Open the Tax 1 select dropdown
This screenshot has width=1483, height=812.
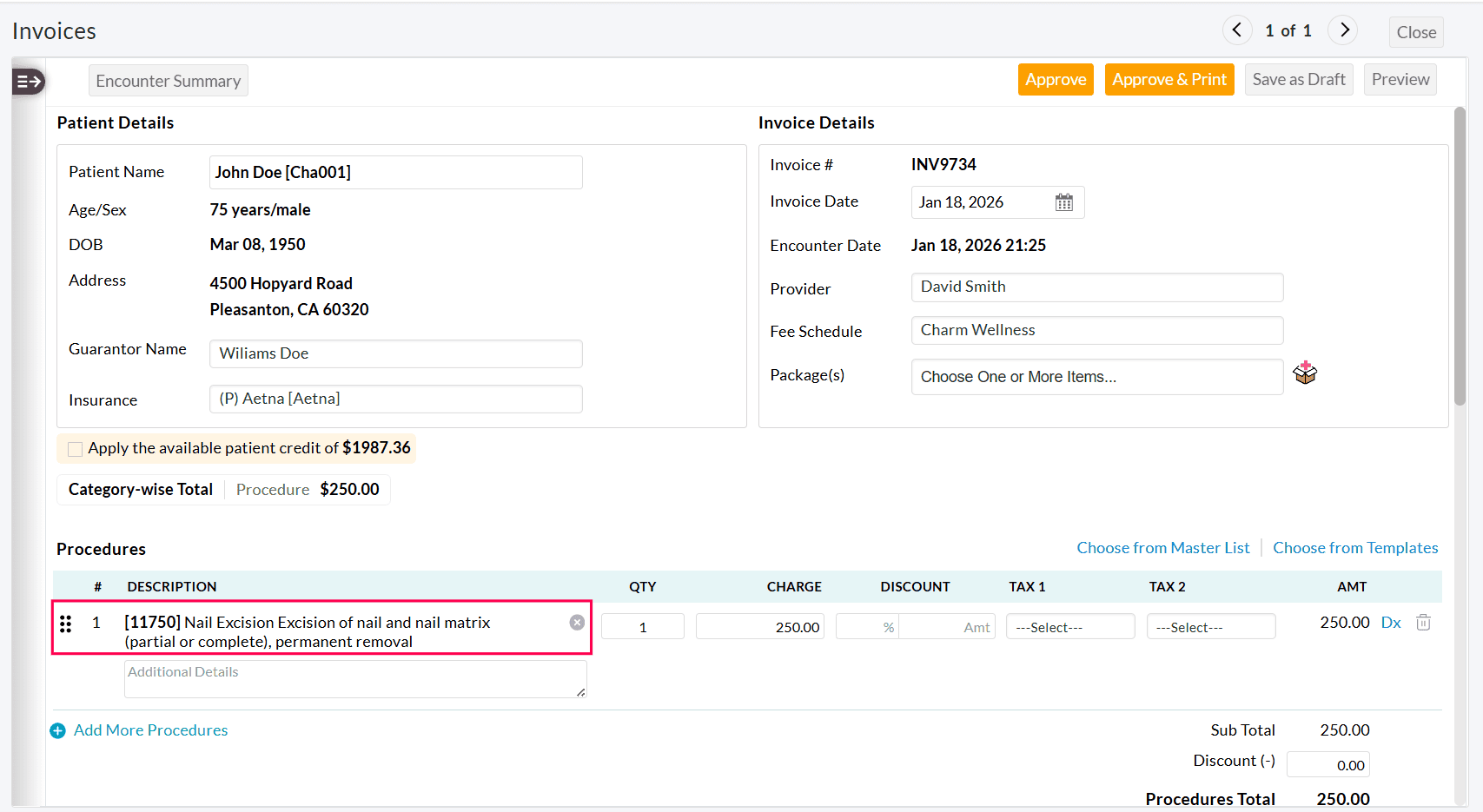[x=1070, y=626]
